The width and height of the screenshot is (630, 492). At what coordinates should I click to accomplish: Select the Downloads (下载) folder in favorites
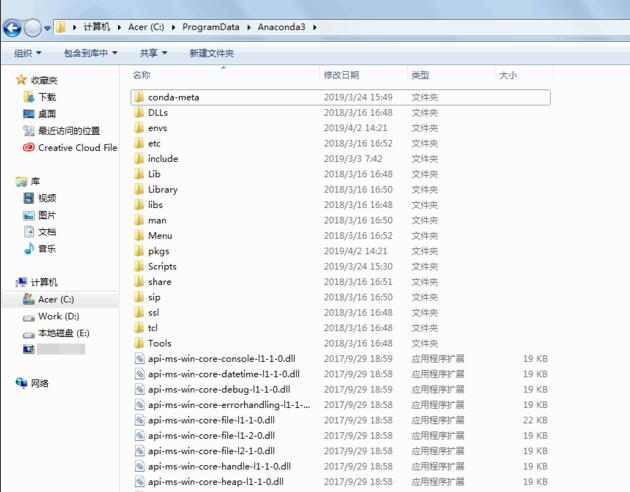point(28,97)
